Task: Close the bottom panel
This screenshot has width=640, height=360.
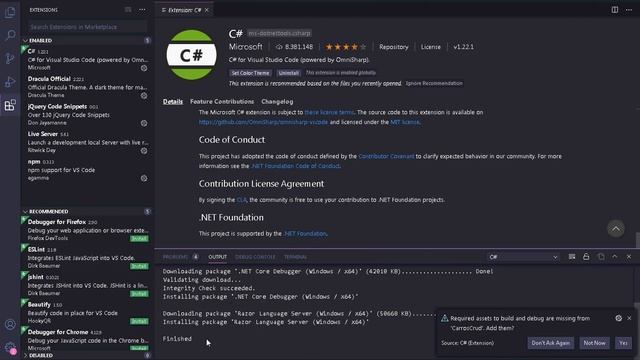Action: [x=629, y=257]
